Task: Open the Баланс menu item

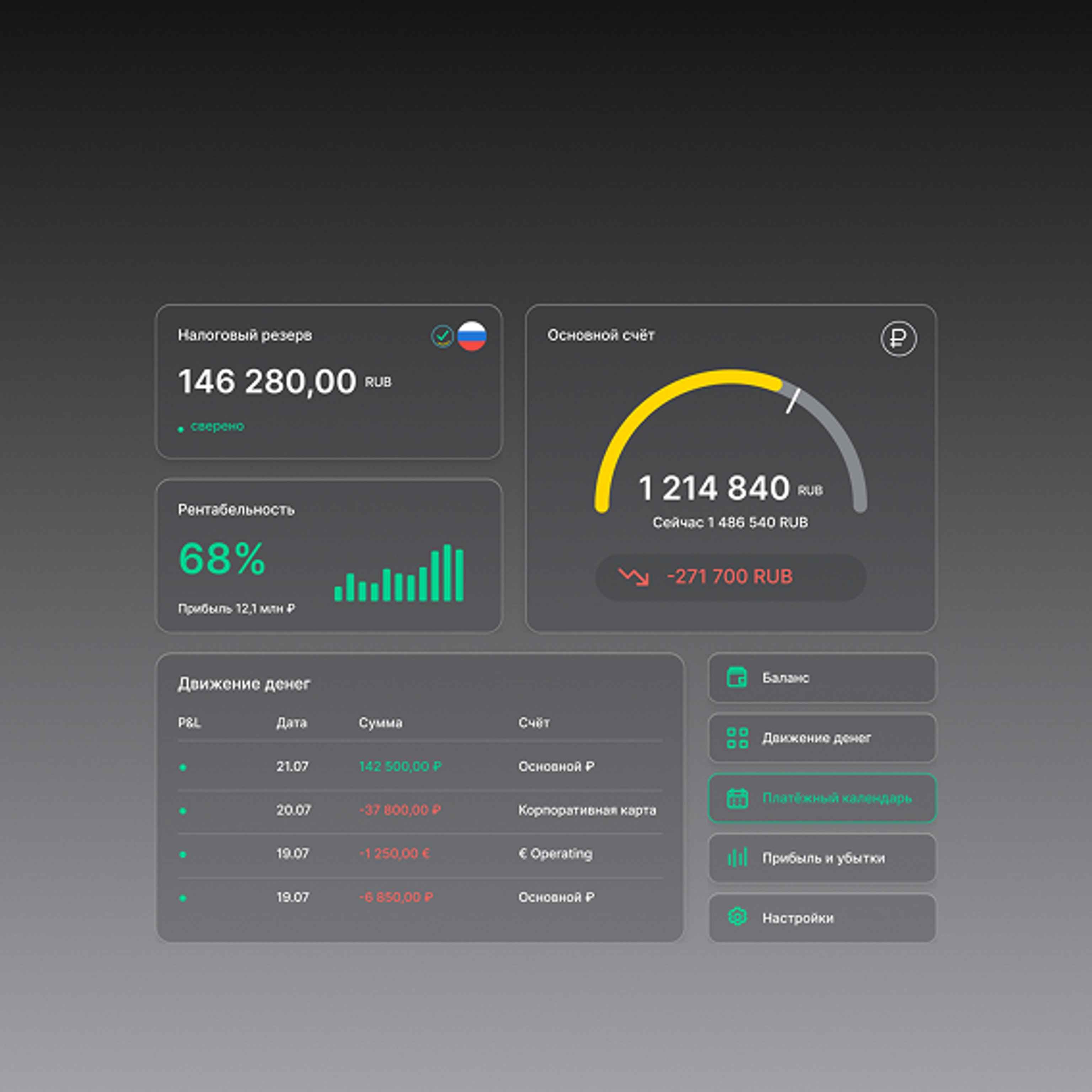Action: 822,678
